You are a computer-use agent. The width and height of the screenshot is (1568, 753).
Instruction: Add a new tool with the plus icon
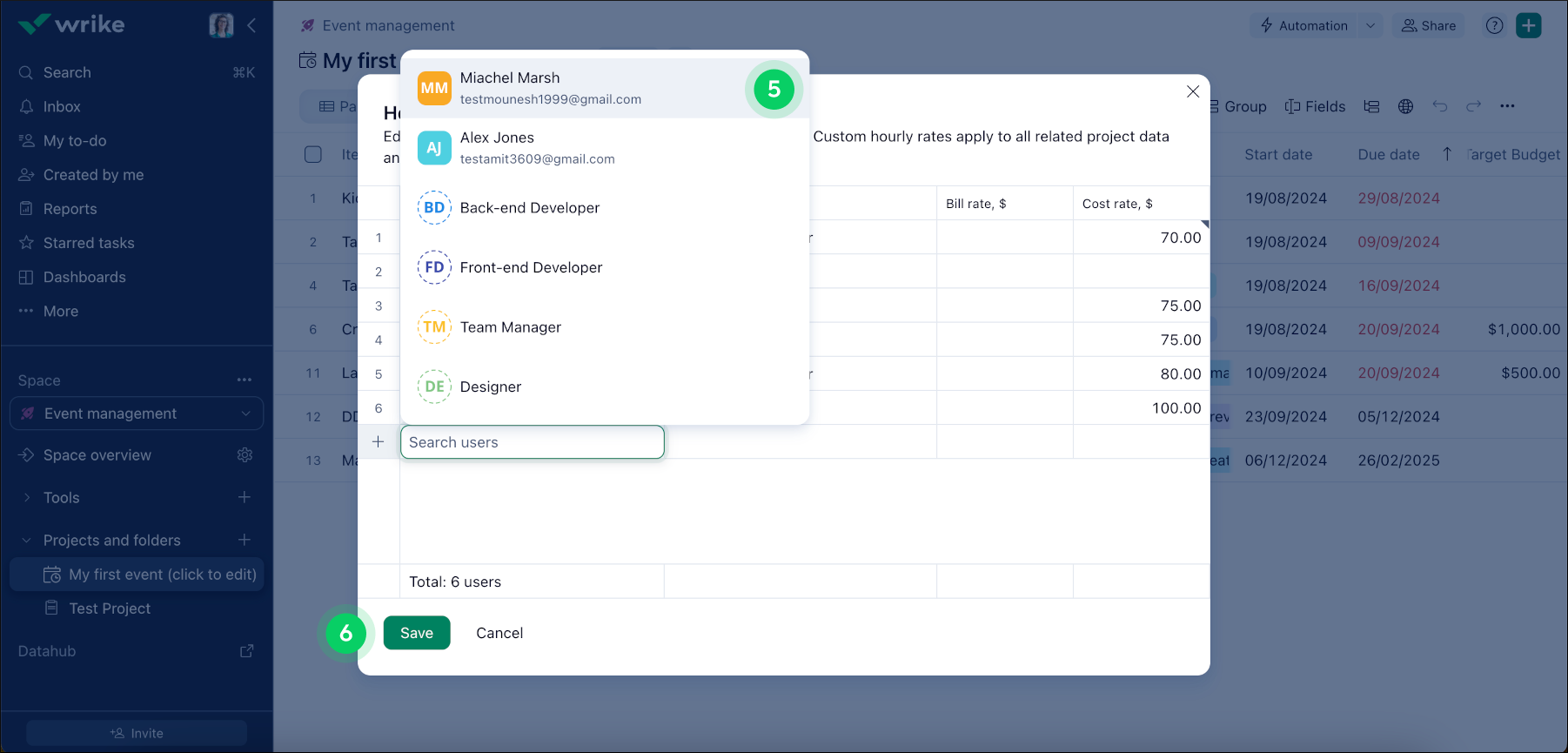[245, 497]
